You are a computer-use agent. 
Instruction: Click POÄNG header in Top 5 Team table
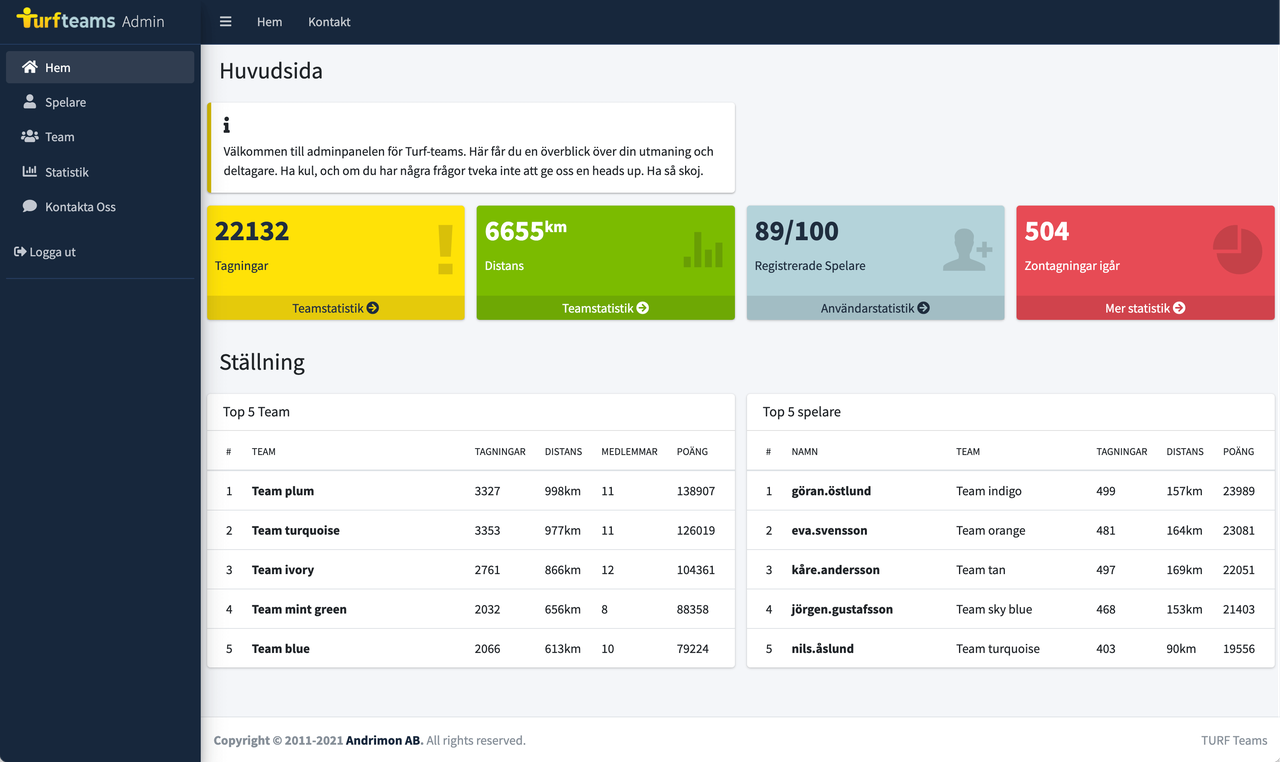[x=692, y=451]
